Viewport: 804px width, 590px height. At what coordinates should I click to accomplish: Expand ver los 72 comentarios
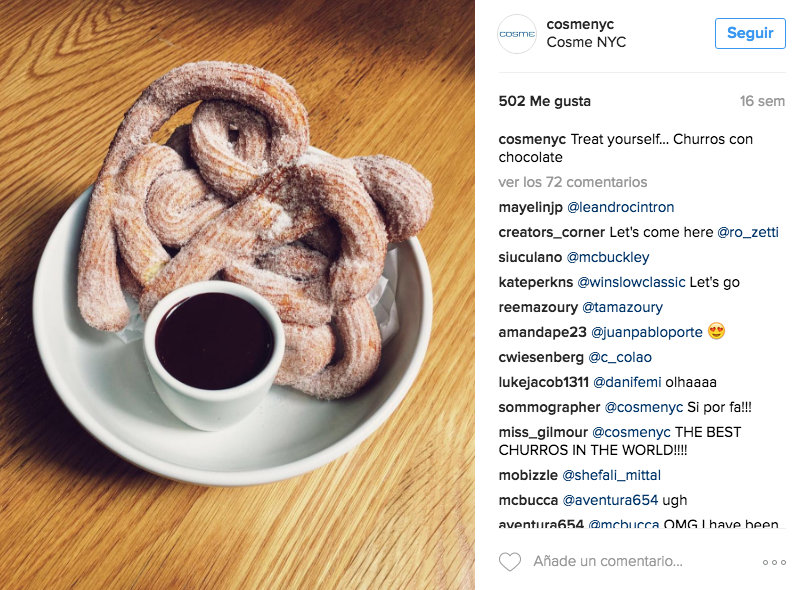[x=572, y=182]
